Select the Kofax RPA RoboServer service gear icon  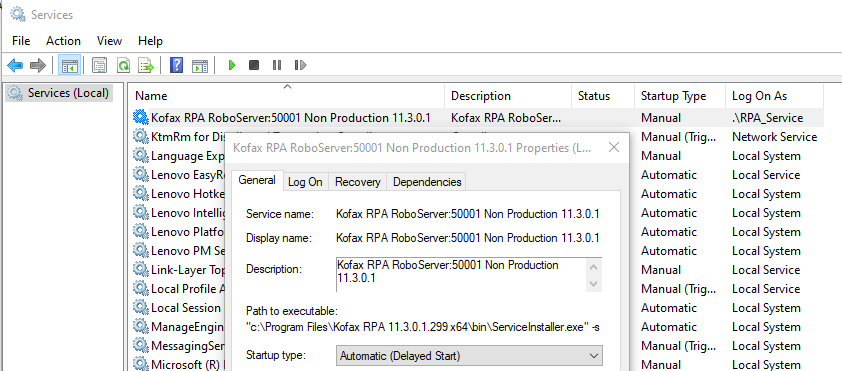coord(140,118)
